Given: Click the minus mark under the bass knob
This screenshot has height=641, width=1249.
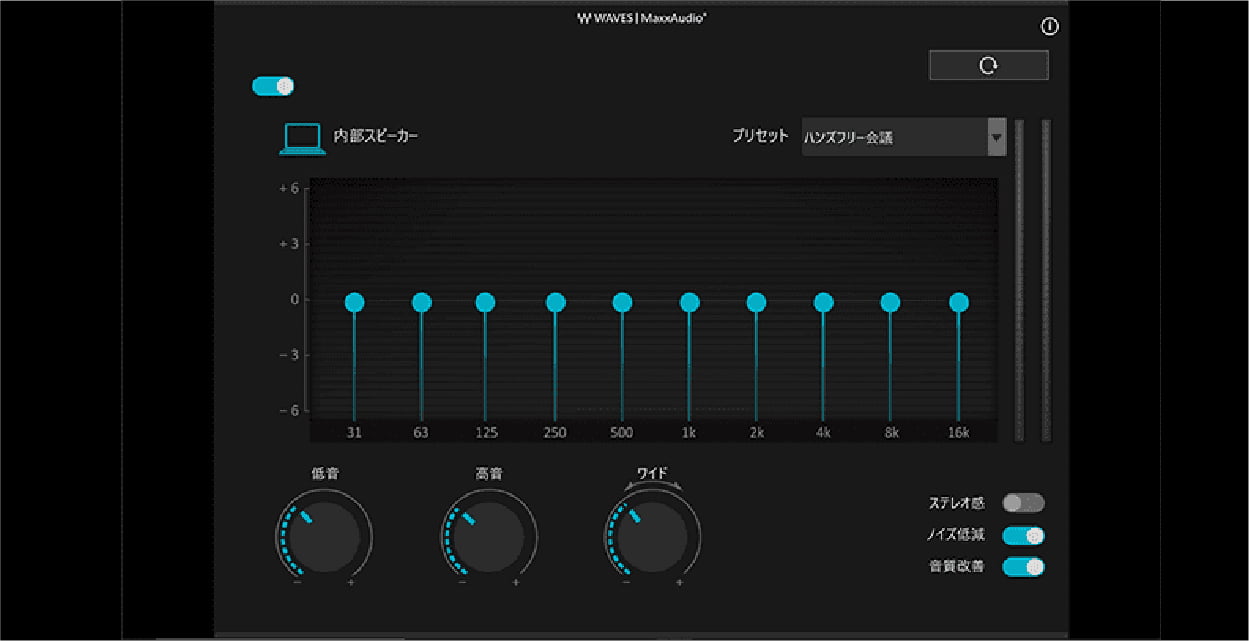Looking at the screenshot, I should [297, 580].
